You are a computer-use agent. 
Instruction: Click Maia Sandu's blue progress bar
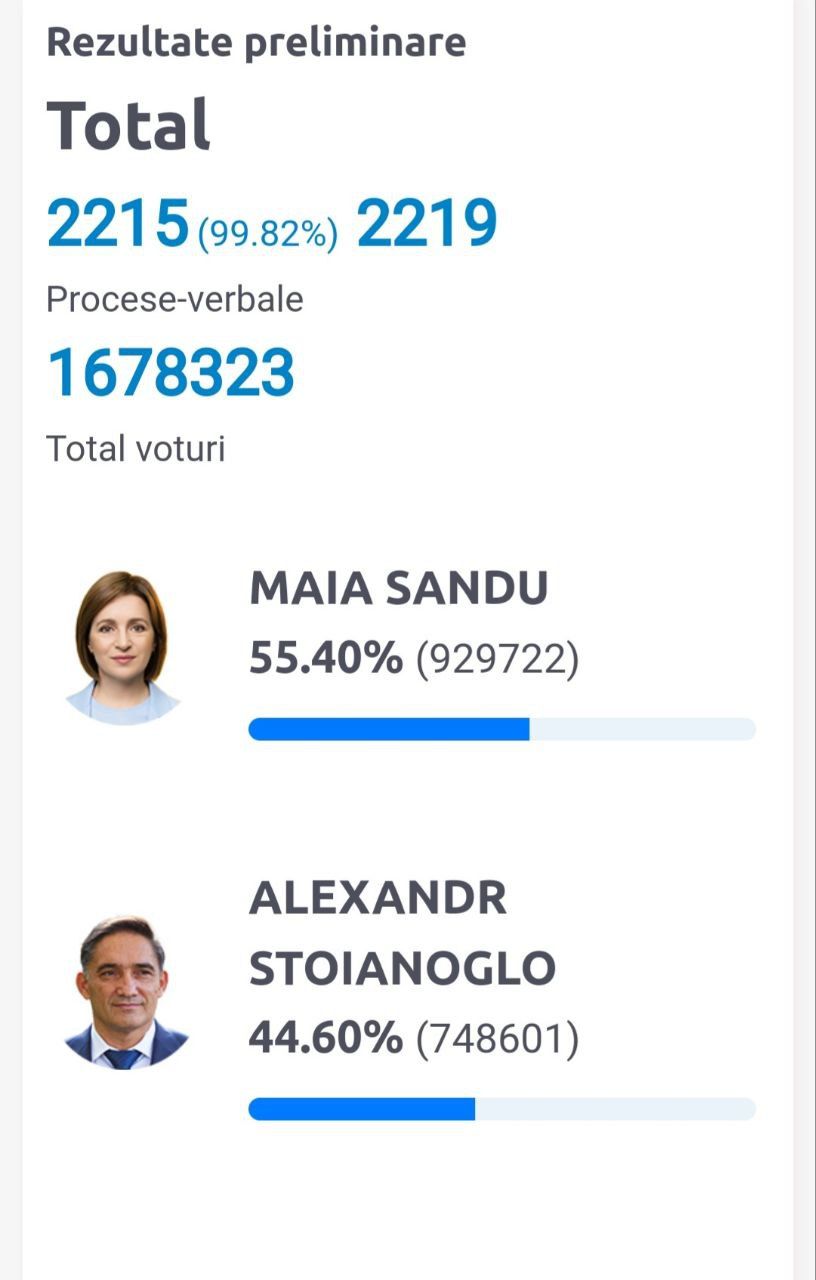pyautogui.click(x=389, y=729)
